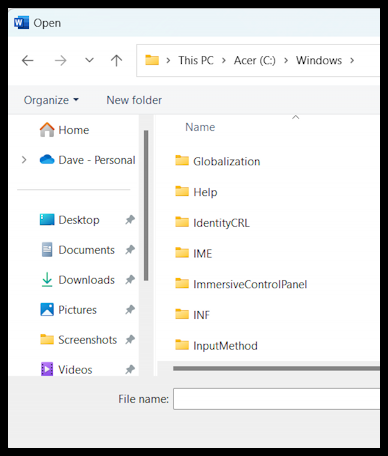Select the IdentityCRL folder name
388x456 pixels.
(221, 223)
